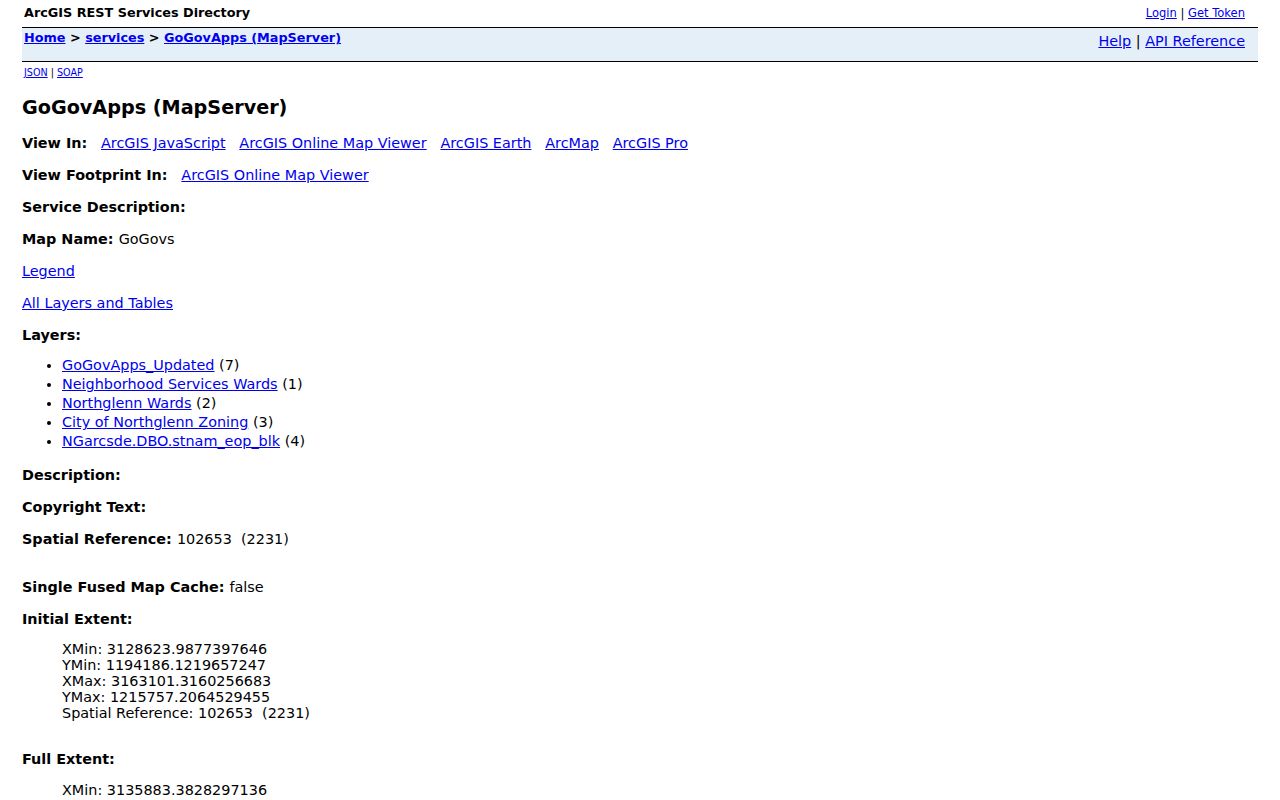Click the Full Extent heading

[68, 759]
